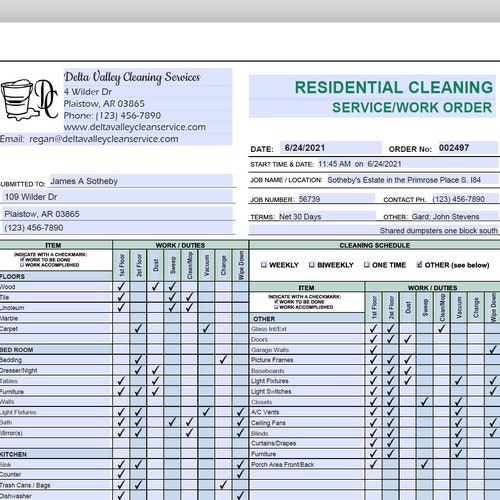
Task: Toggle the Linoleum row 1st Floor checkmark
Action: tap(121, 307)
